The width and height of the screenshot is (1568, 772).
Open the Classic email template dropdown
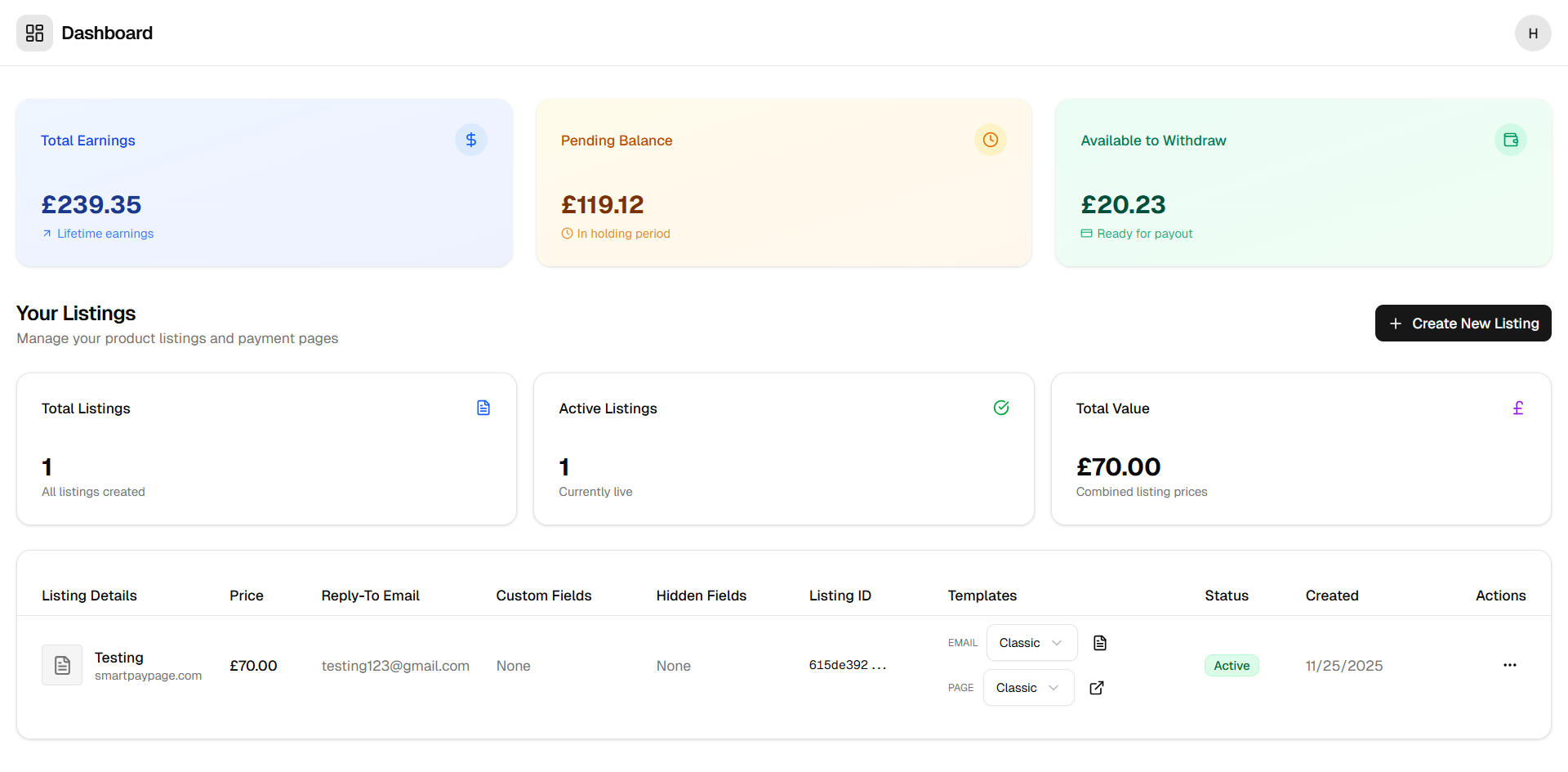pyautogui.click(x=1031, y=642)
